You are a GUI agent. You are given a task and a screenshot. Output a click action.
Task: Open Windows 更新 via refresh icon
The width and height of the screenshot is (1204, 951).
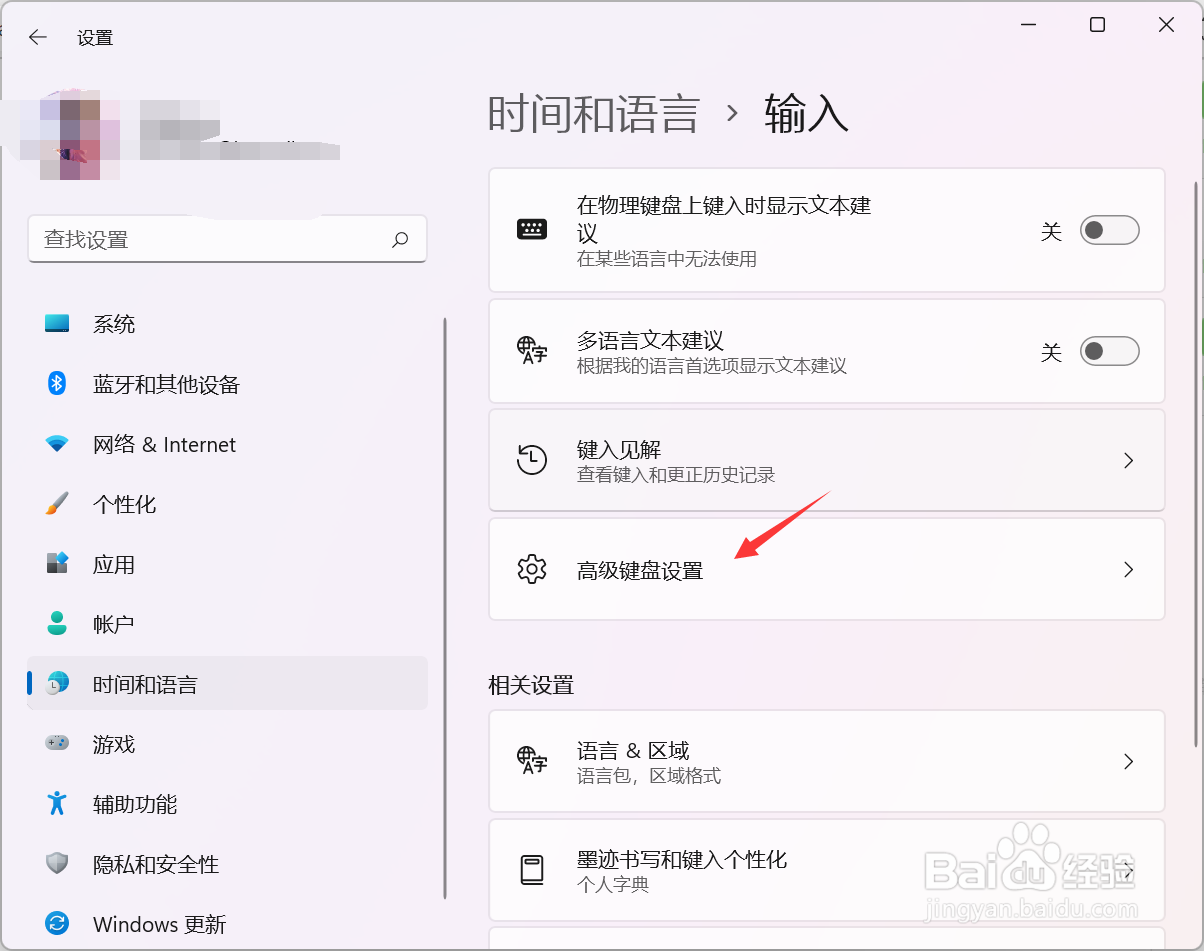[57, 924]
